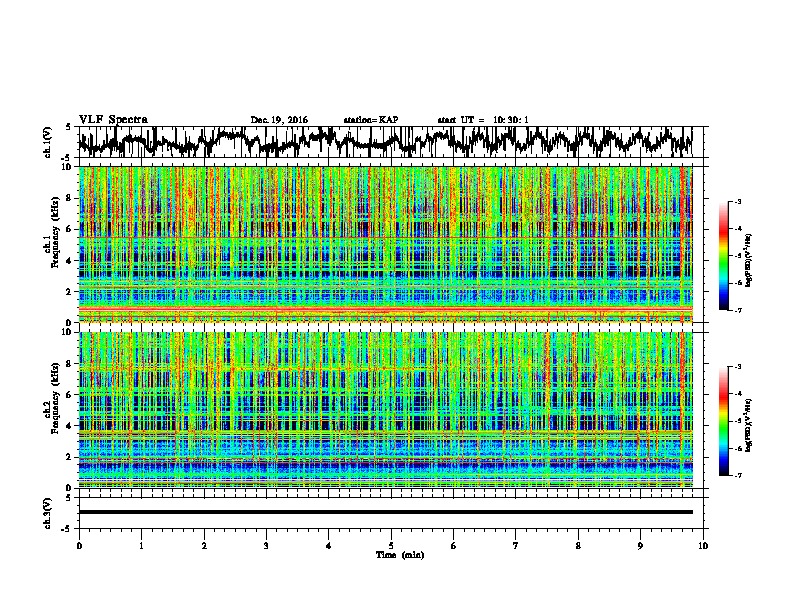This screenshot has width=792, height=612.
Task: Click the "ch.3(V)" axis label
Action: click(48, 513)
